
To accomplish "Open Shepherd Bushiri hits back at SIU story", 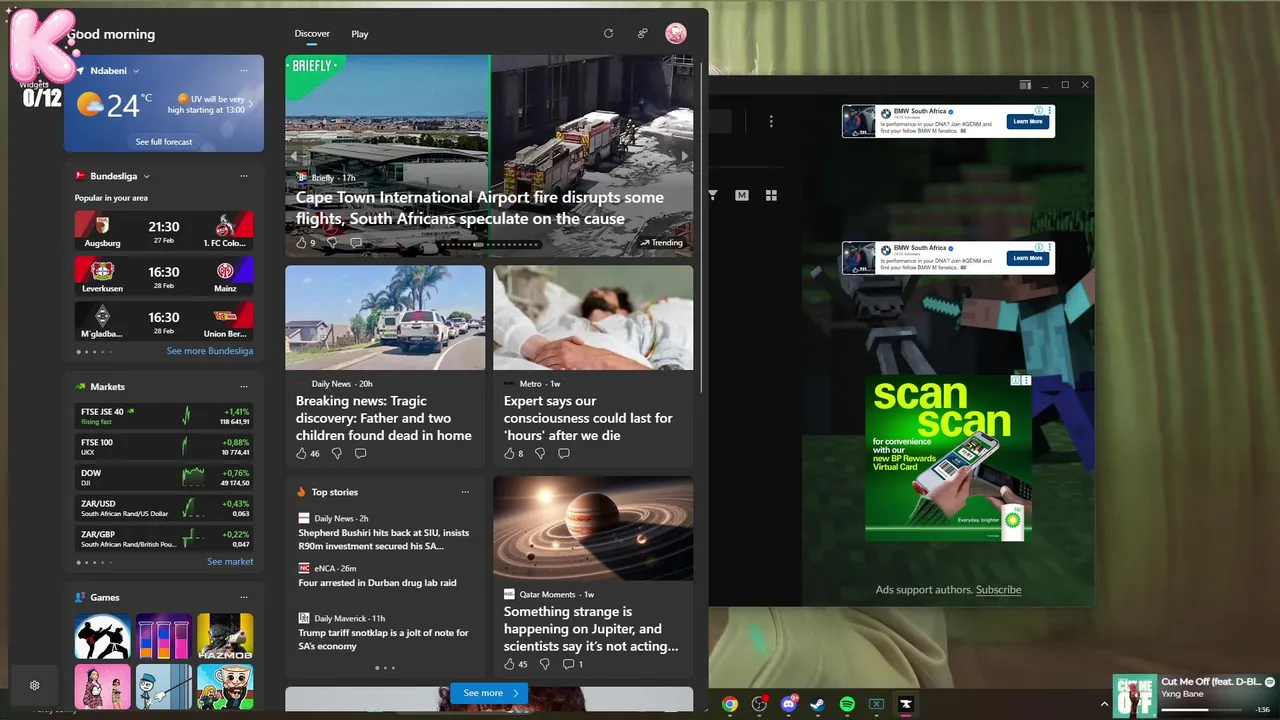I will [384, 540].
